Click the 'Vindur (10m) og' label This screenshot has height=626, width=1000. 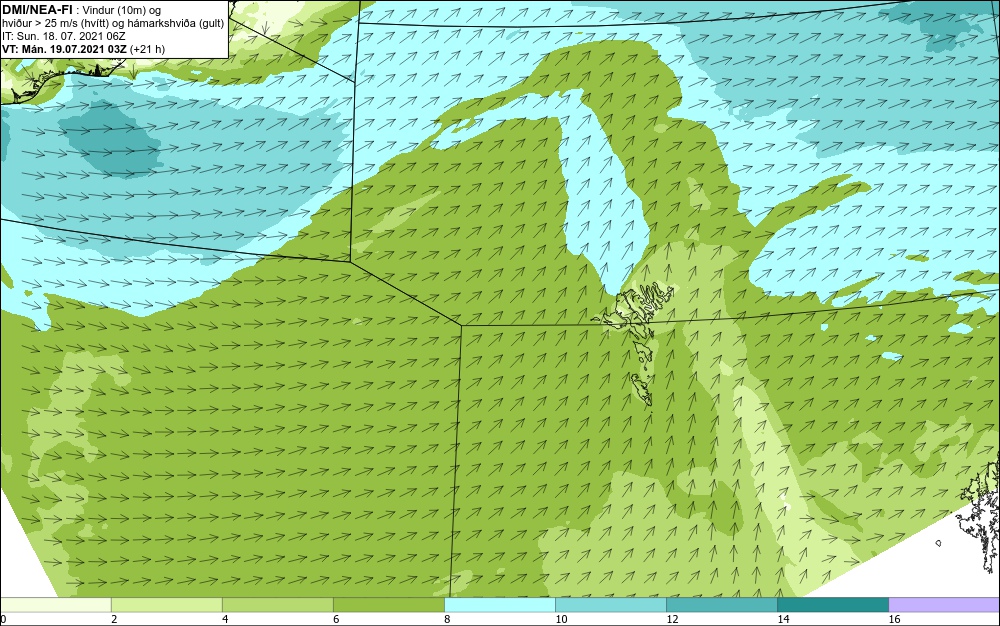pyautogui.click(x=122, y=10)
